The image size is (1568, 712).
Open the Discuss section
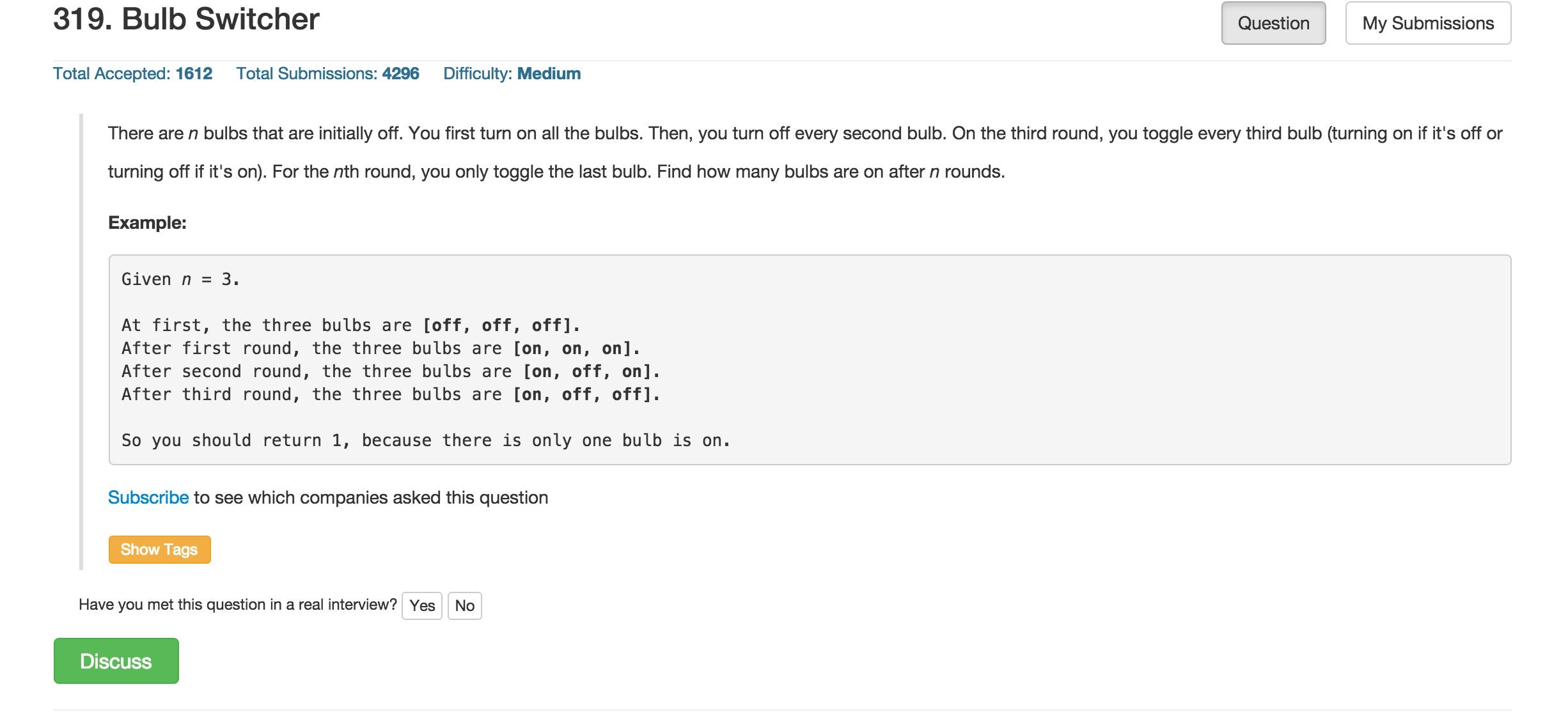116,661
